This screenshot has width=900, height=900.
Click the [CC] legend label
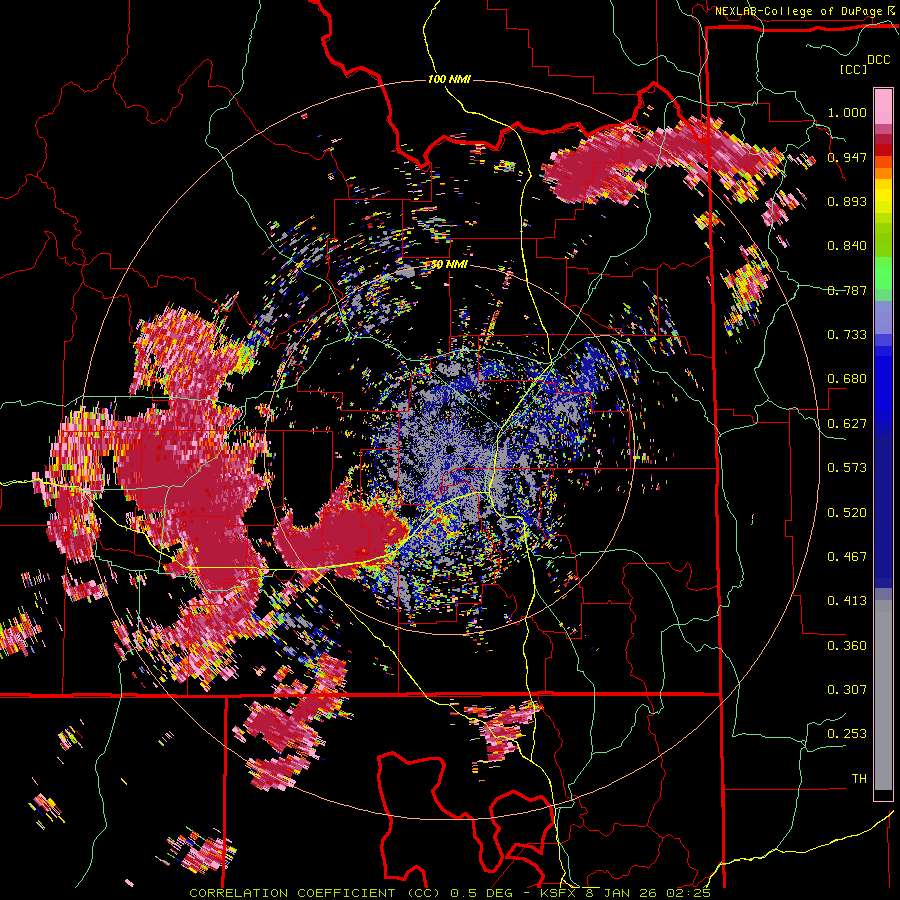(853, 69)
